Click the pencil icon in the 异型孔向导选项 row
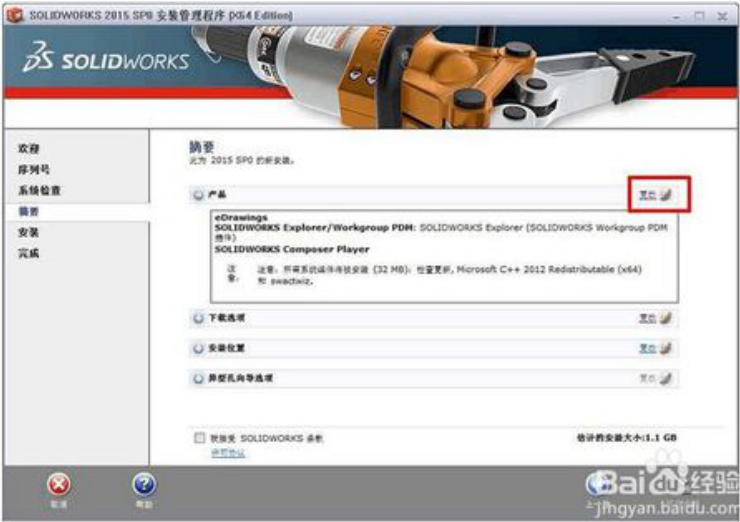Viewport: 740px width, 522px height. click(x=665, y=378)
